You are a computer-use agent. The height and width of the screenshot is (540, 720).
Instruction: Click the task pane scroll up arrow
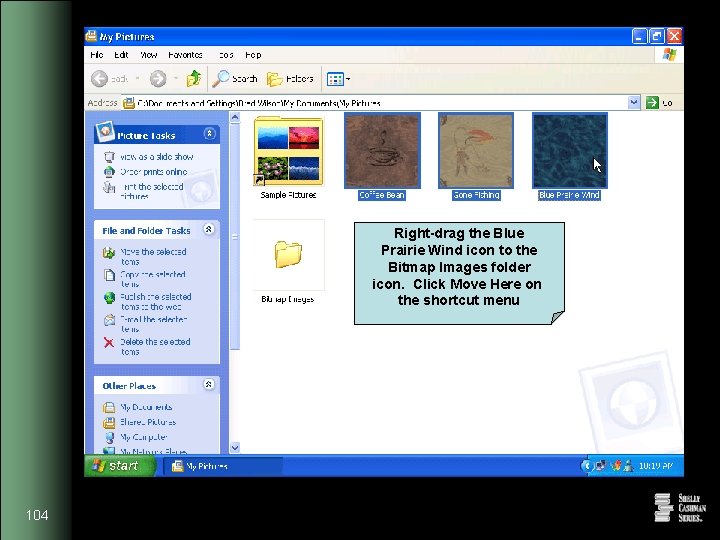[x=235, y=117]
